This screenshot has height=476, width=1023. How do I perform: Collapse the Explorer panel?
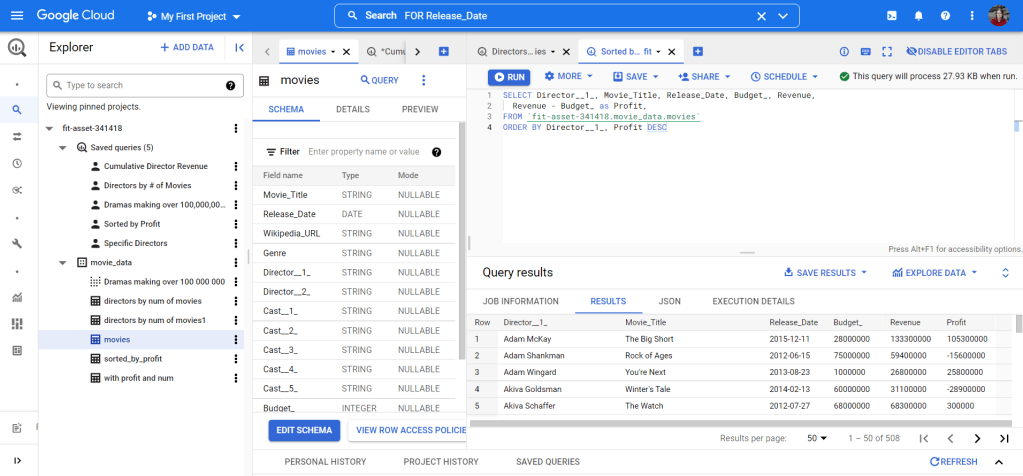click(x=239, y=47)
